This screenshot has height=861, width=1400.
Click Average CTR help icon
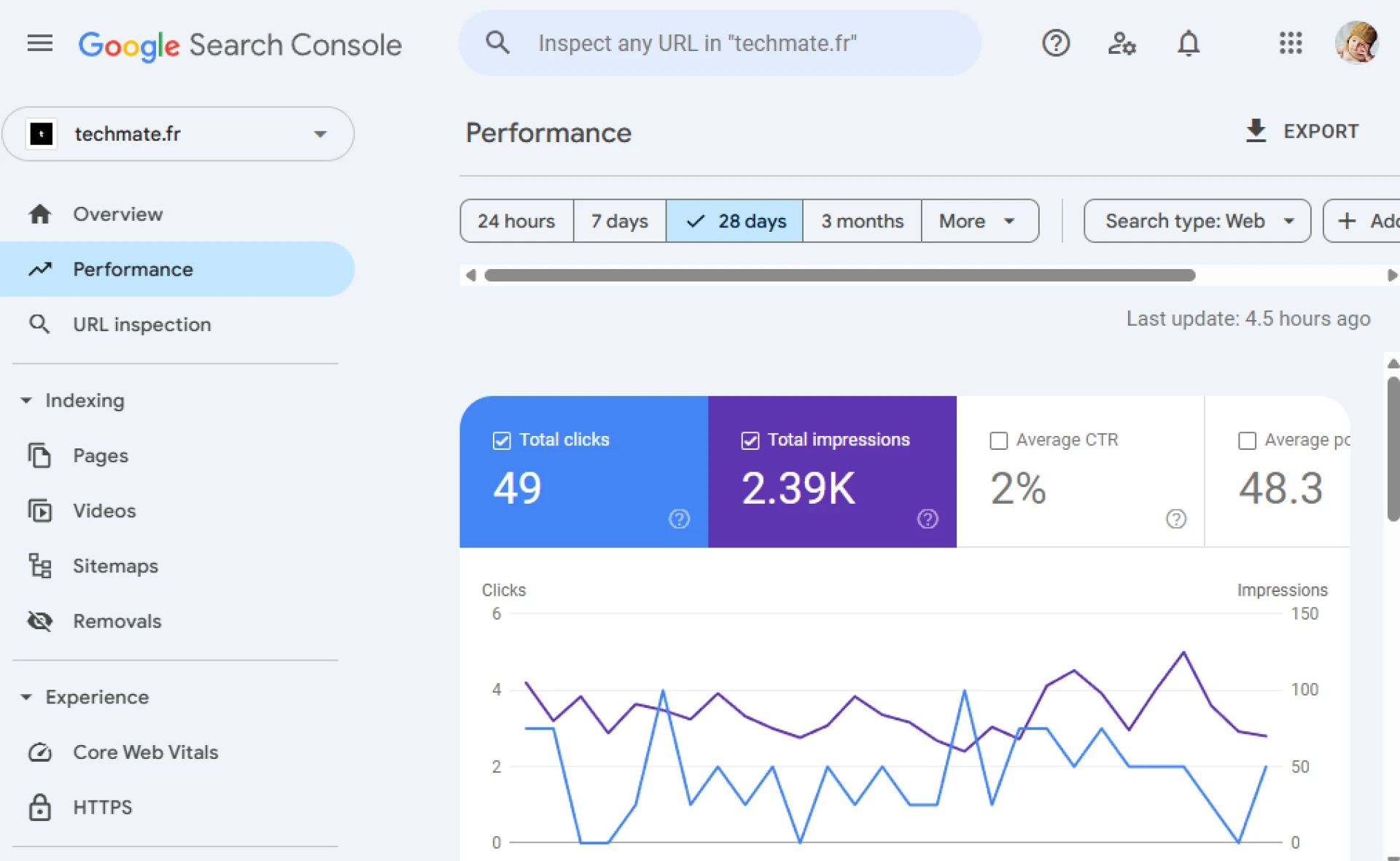(1175, 519)
